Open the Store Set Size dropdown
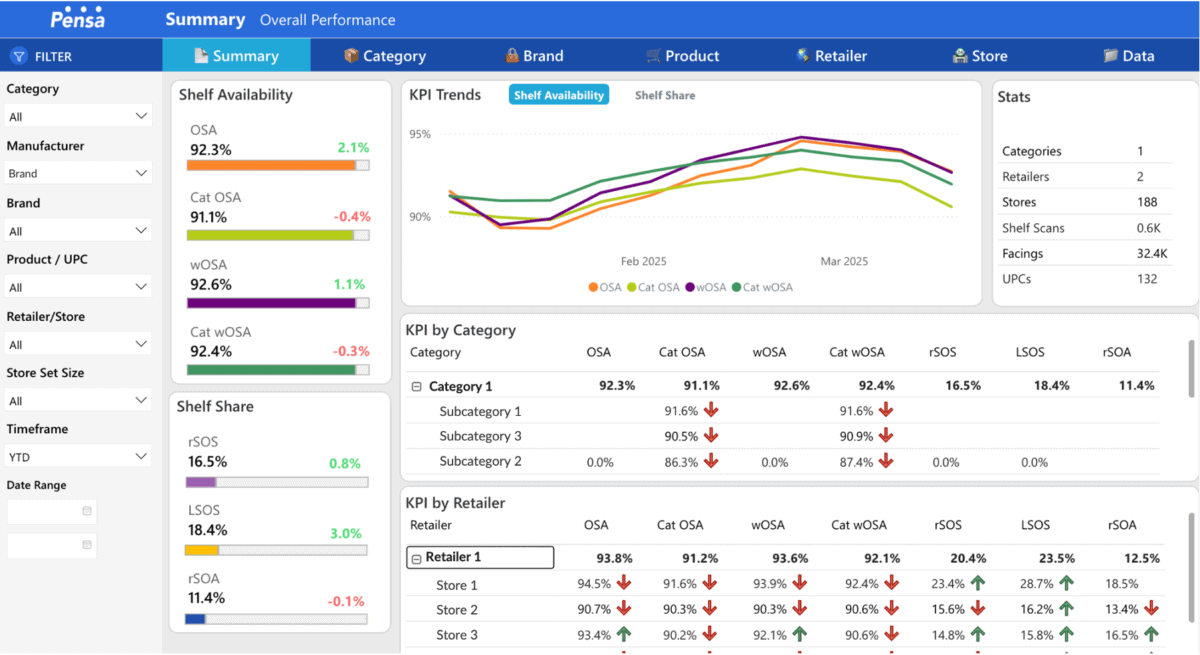This screenshot has height=655, width=1200. 79,401
